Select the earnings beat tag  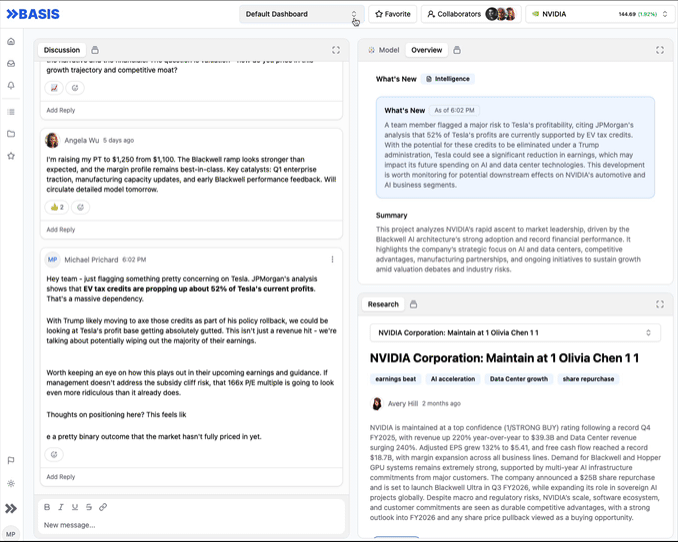pyautogui.click(x=396, y=379)
